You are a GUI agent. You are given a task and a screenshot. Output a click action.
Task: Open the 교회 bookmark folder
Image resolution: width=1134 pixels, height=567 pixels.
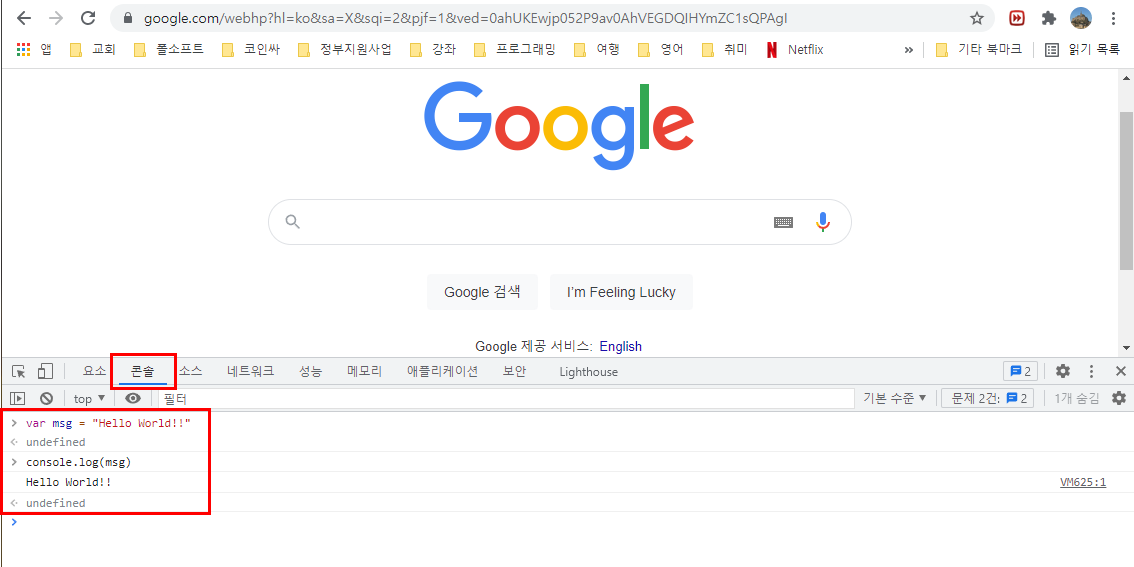[93, 50]
